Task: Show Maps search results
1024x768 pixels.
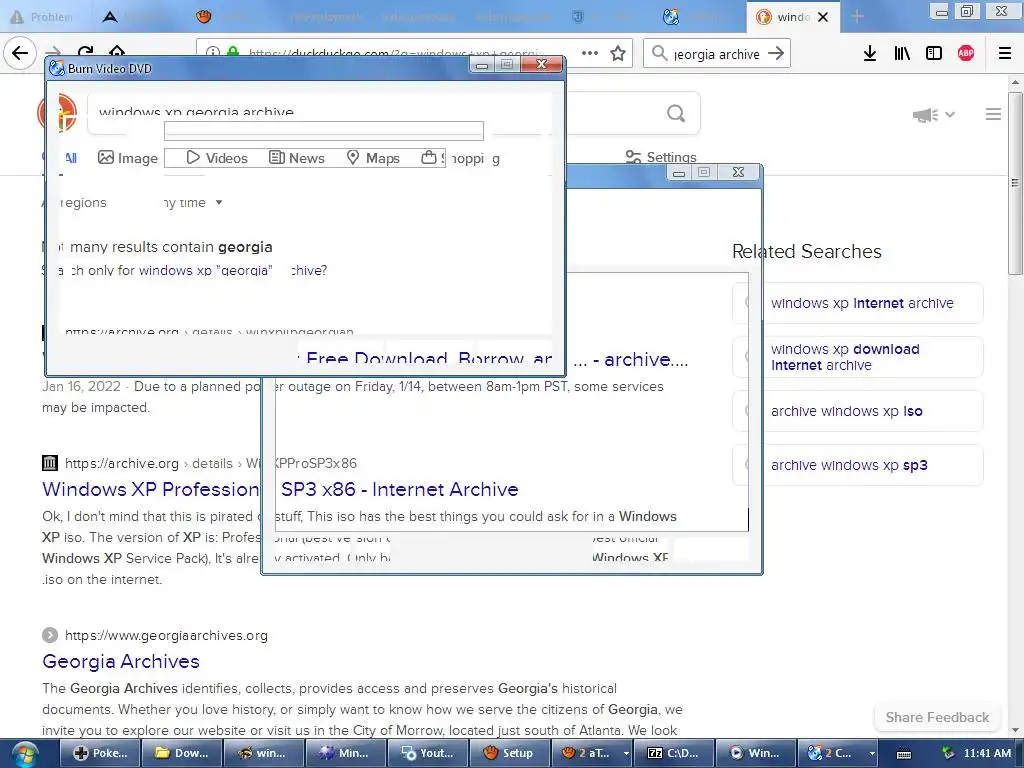Action: pos(373,158)
